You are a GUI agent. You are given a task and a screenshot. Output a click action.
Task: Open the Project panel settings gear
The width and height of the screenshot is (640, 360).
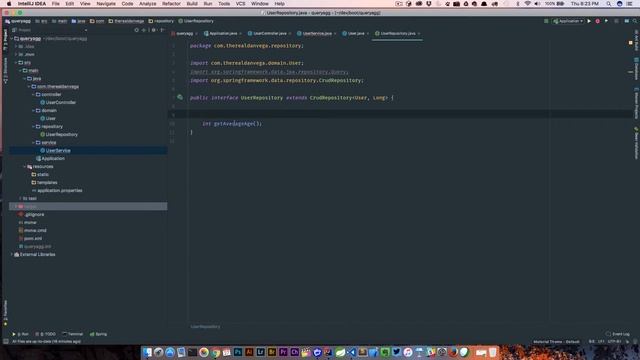[x=153, y=30]
